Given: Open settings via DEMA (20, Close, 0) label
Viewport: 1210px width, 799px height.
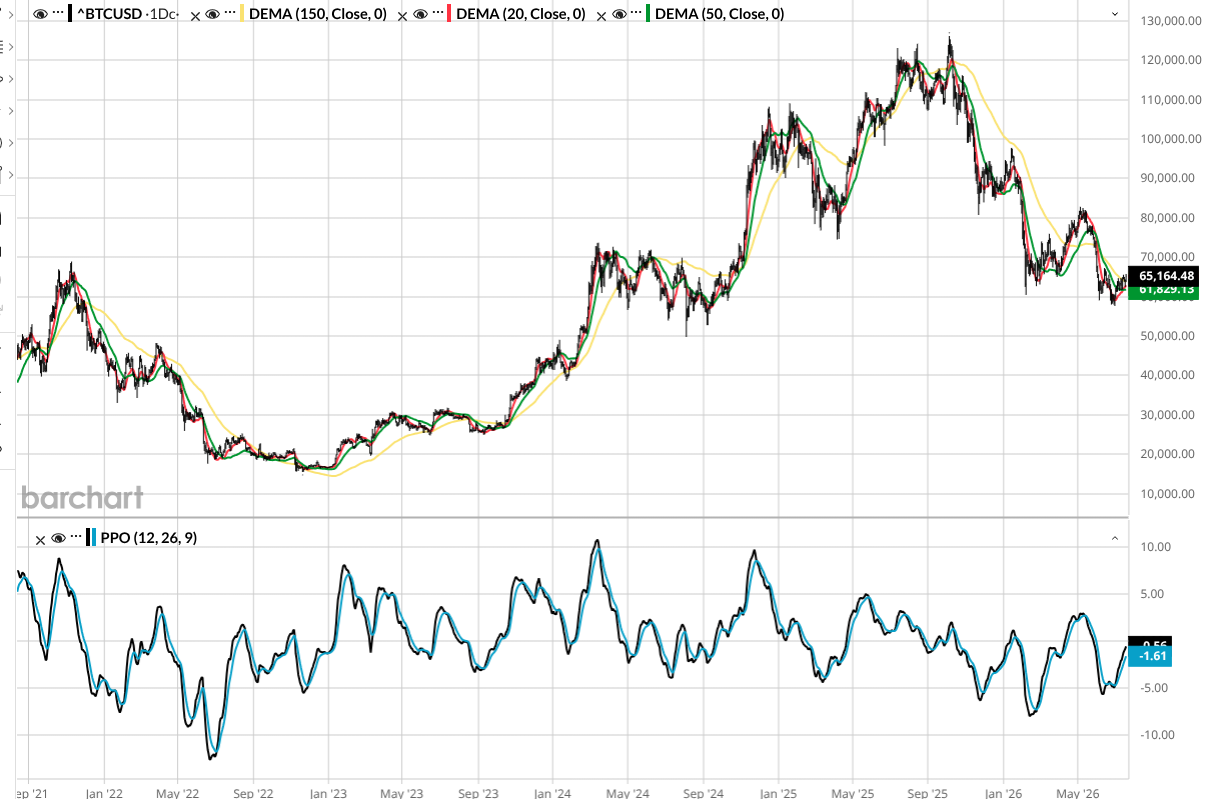Looking at the screenshot, I should point(521,14).
